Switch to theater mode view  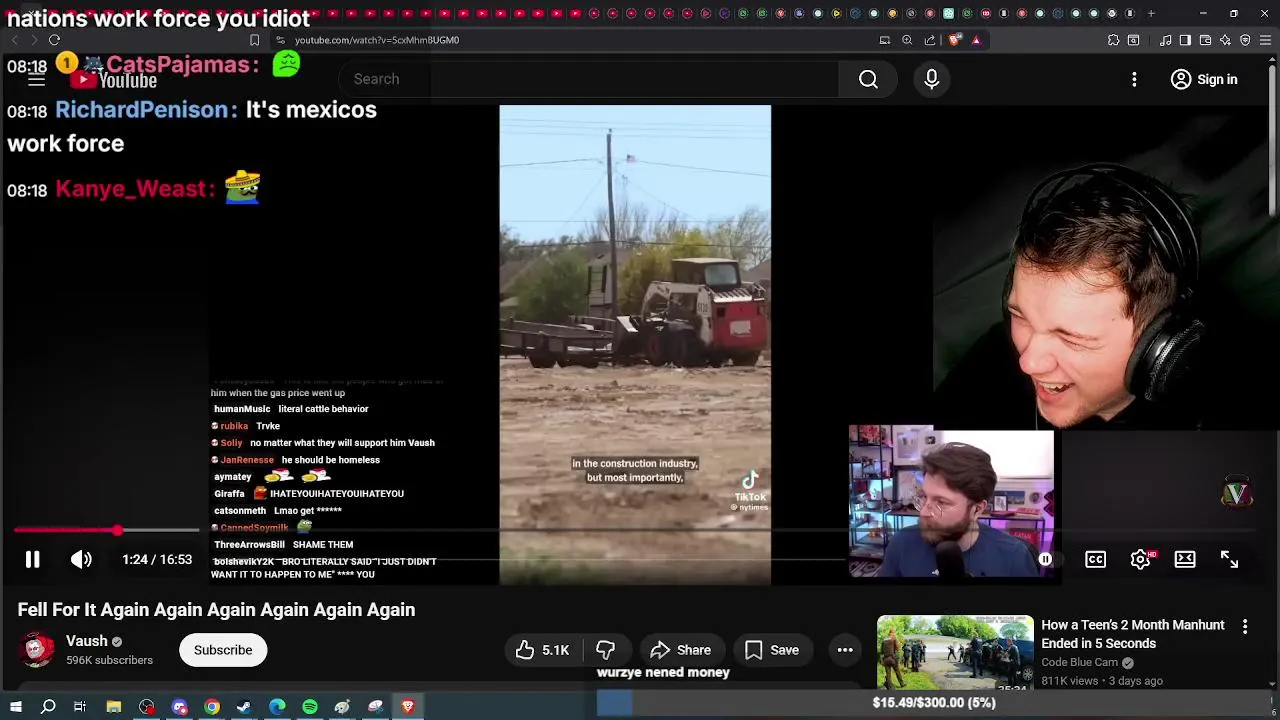tap(1185, 560)
